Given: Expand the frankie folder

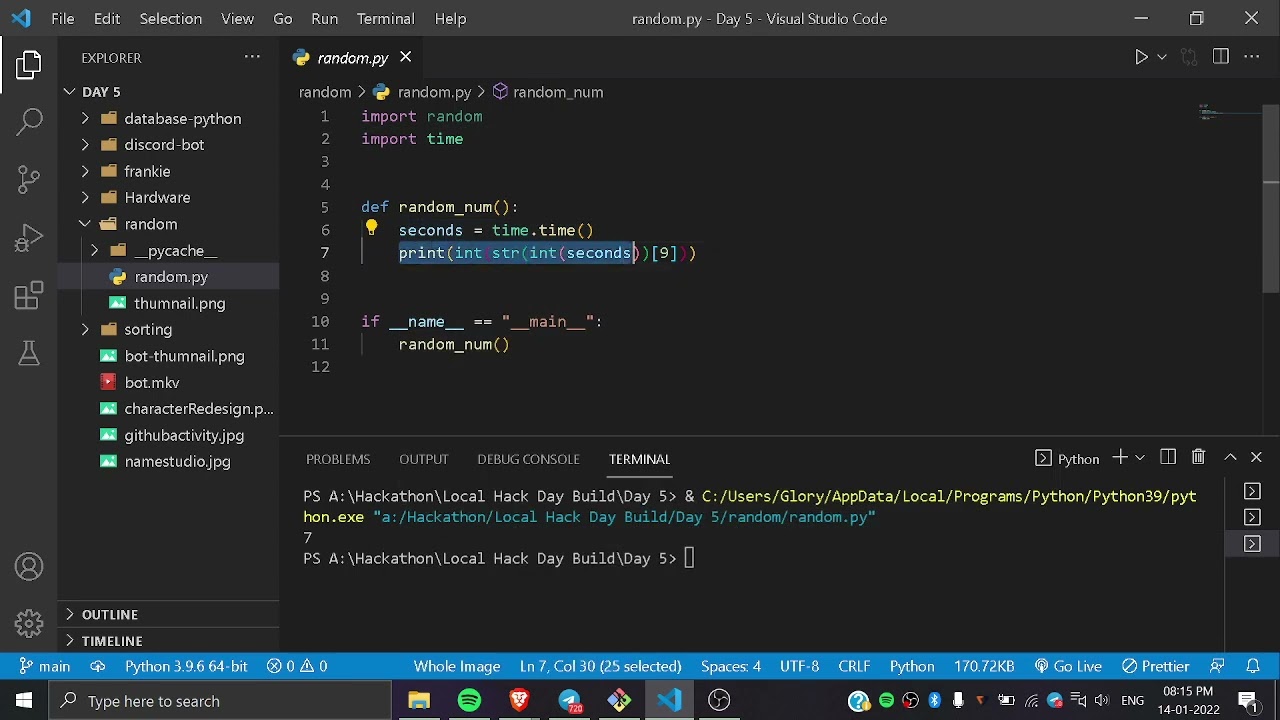Looking at the screenshot, I should 168,172.
